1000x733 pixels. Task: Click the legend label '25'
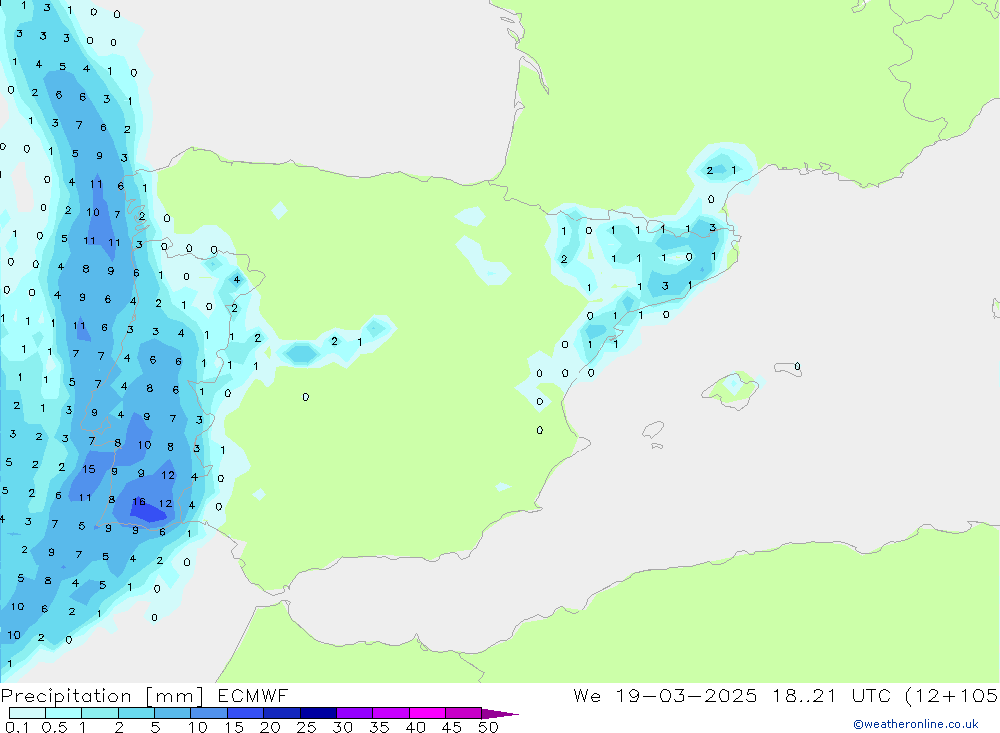click(x=307, y=727)
